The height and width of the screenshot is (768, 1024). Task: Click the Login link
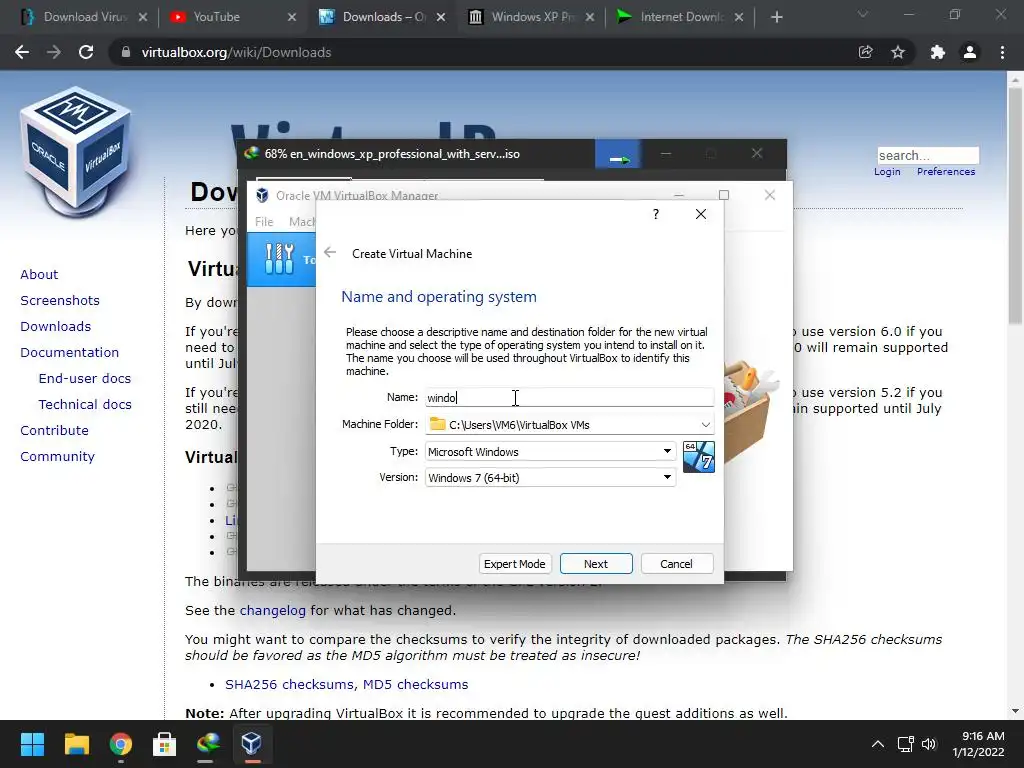pos(887,171)
